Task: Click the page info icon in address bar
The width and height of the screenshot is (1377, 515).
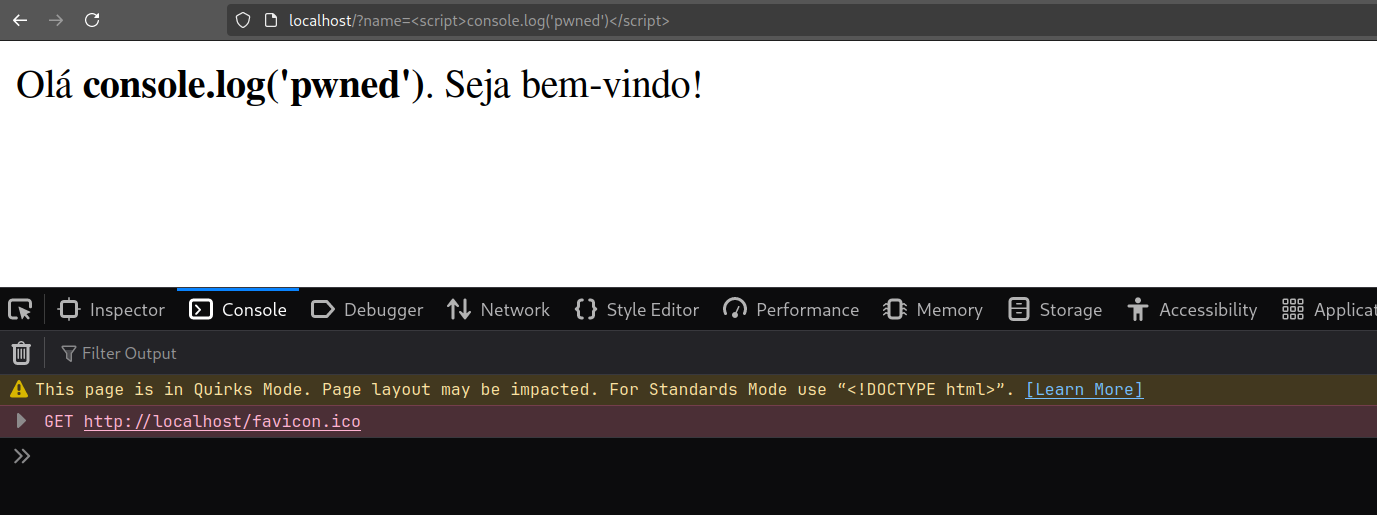Action: click(270, 20)
